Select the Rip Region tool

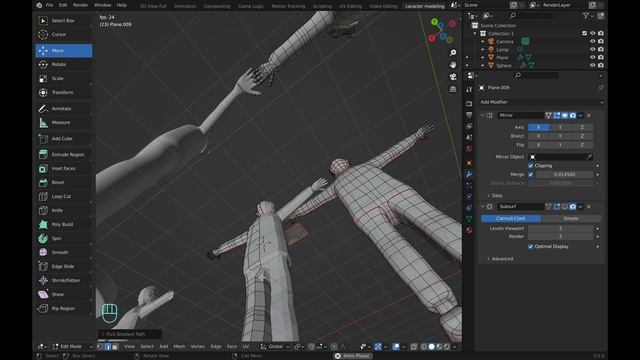tap(64, 309)
